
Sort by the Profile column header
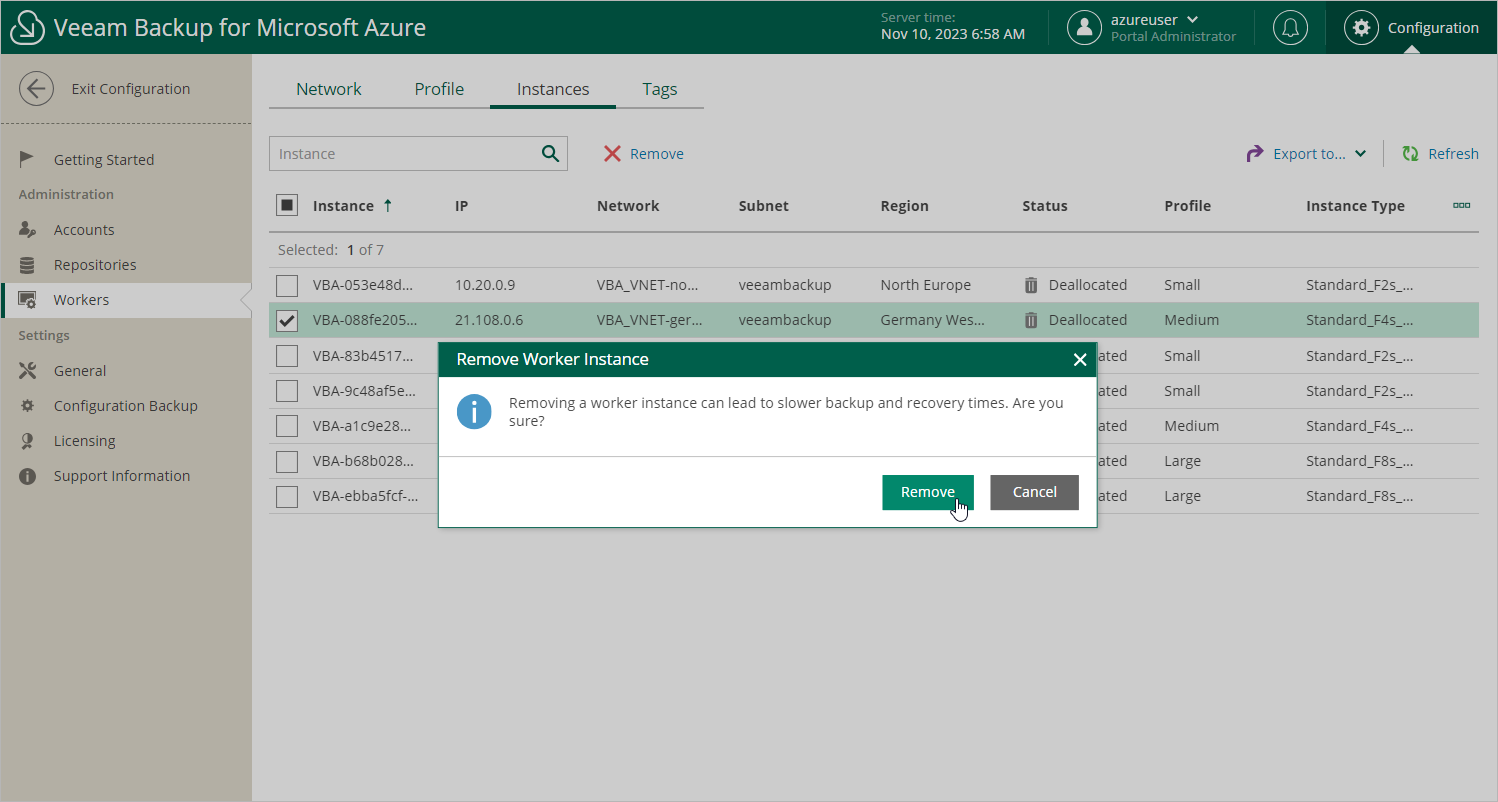tap(1188, 206)
